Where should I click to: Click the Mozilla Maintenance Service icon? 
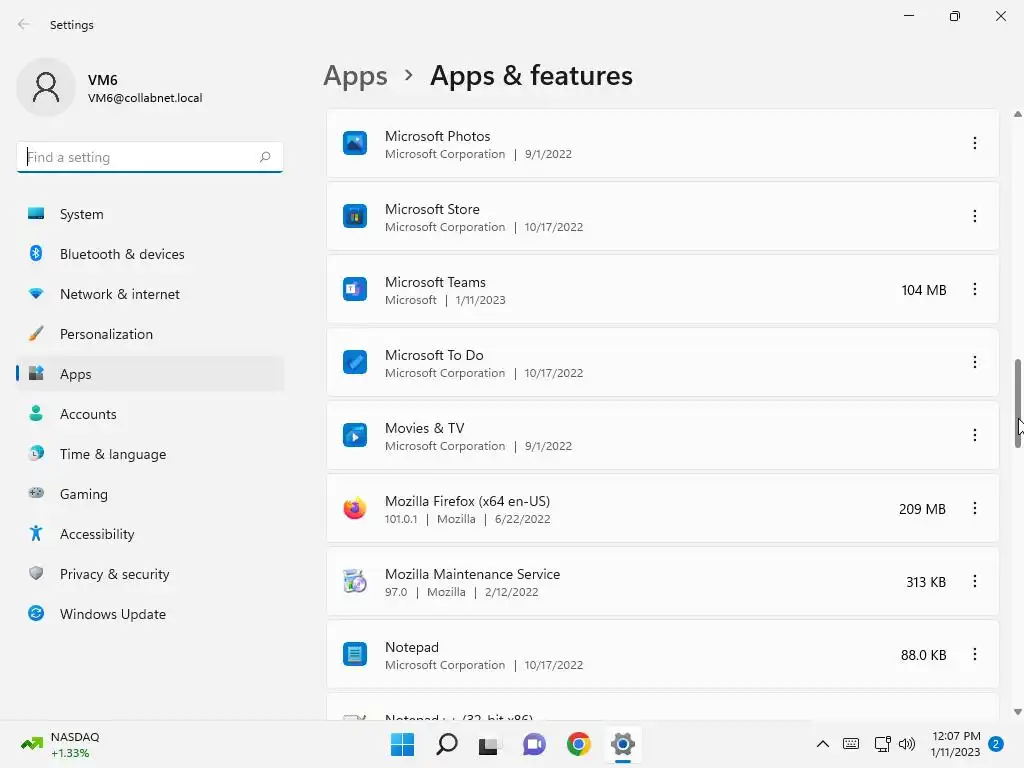pyautogui.click(x=355, y=581)
